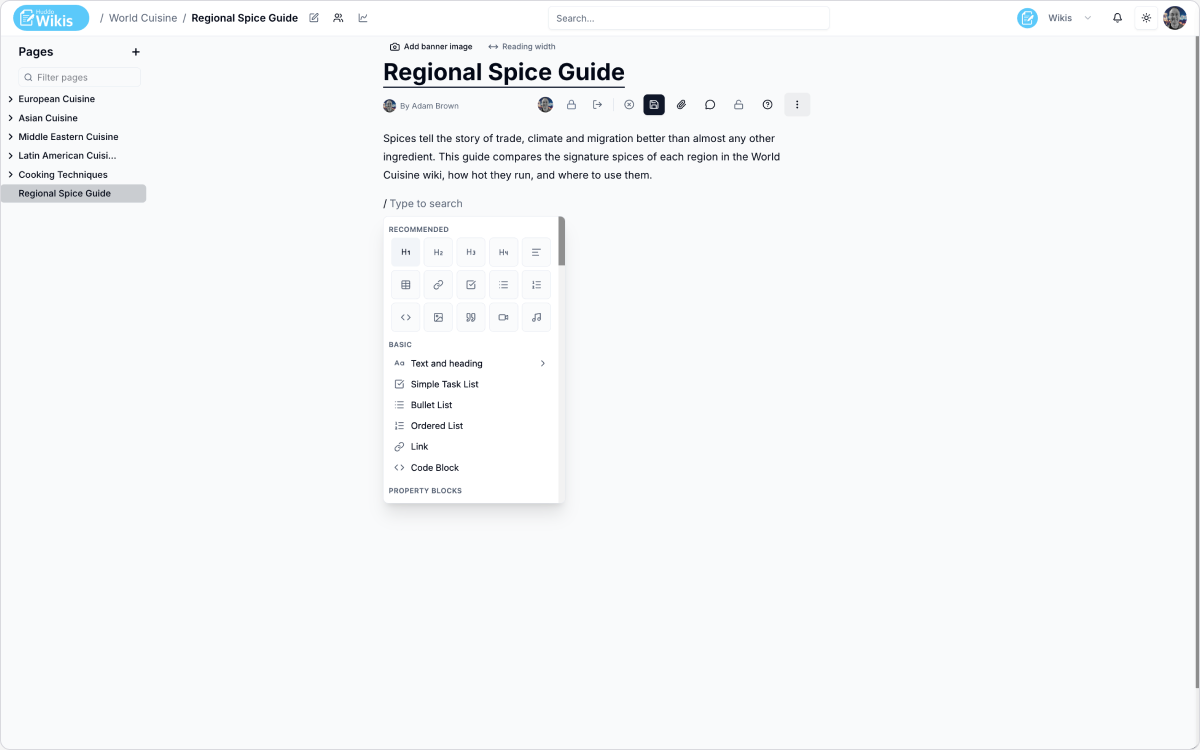Toggle the closed lock icon beside the author avatar
The image size is (1200, 750).
pos(572,104)
